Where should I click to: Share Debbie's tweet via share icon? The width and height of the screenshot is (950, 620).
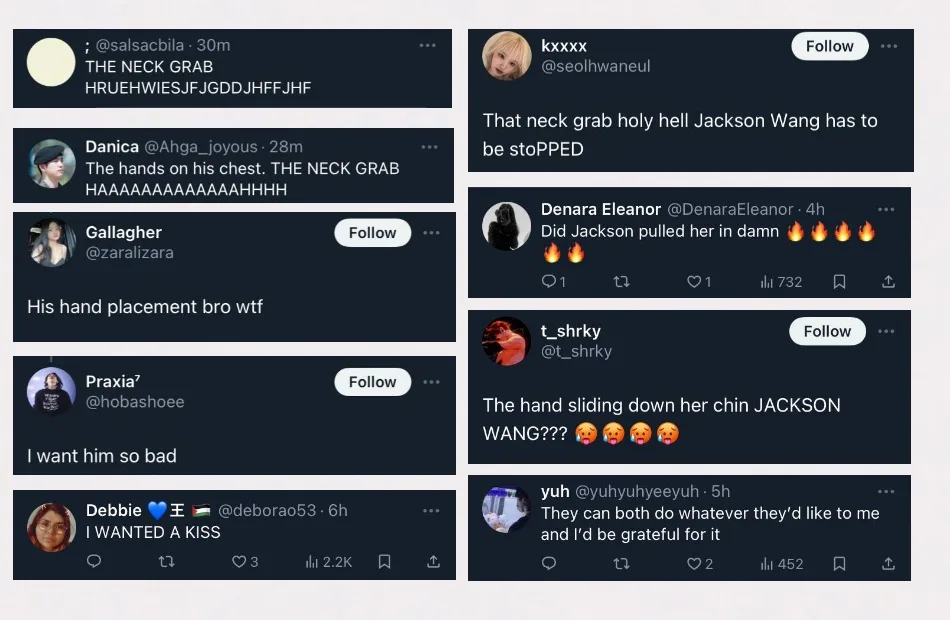[433, 562]
